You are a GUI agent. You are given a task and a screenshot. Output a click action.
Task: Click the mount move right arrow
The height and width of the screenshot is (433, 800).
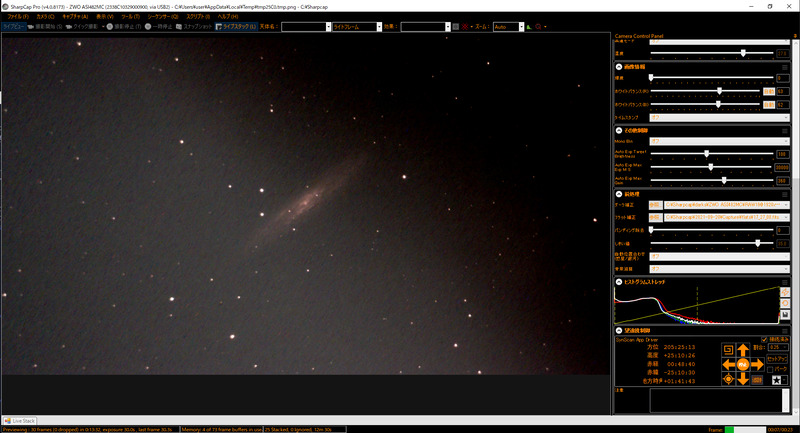coord(757,364)
